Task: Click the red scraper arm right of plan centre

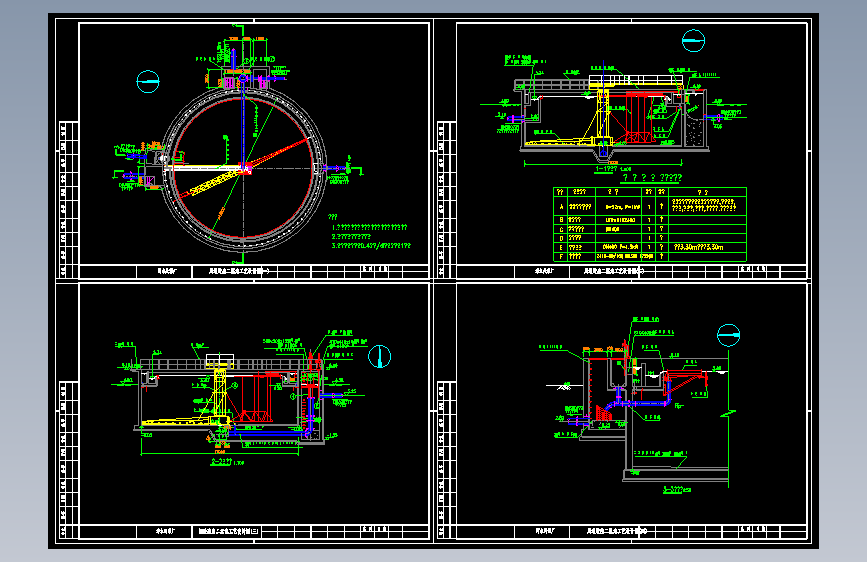Action: click(x=280, y=153)
